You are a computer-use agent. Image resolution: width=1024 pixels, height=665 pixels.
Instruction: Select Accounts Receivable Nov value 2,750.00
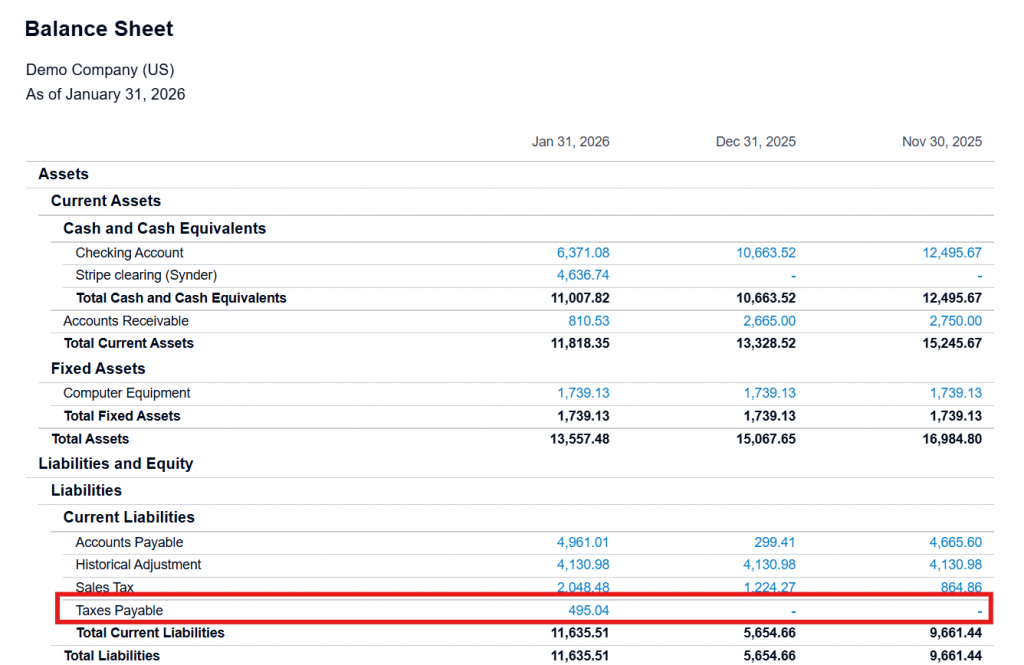(x=955, y=321)
